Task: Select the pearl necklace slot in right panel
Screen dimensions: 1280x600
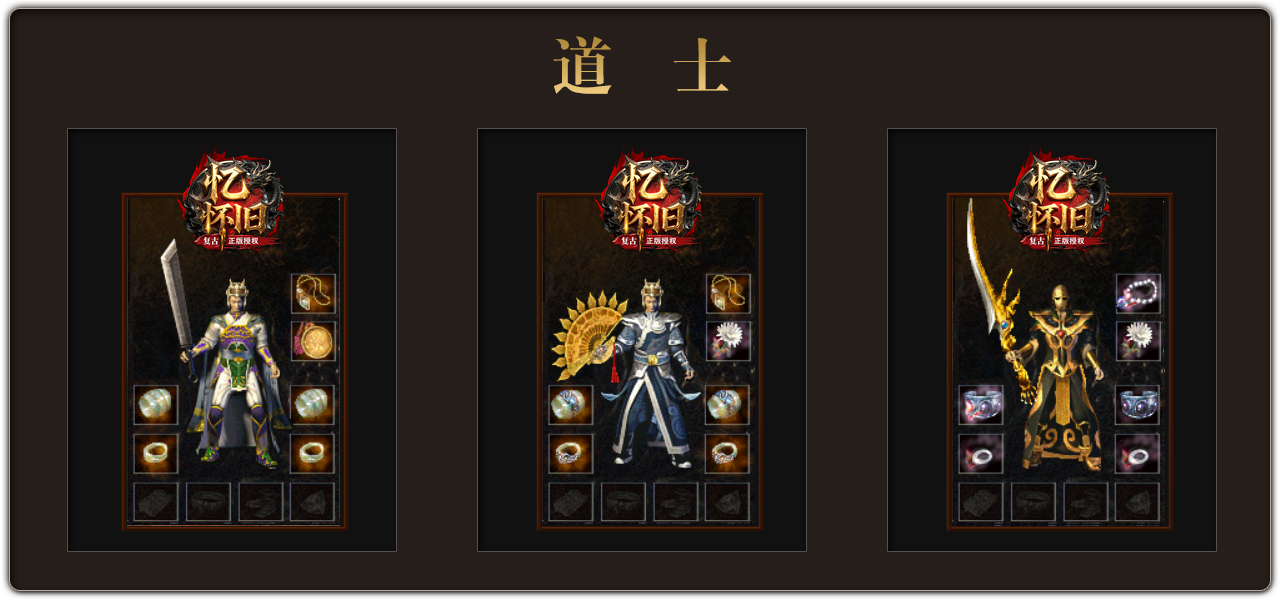Action: pos(1138,294)
